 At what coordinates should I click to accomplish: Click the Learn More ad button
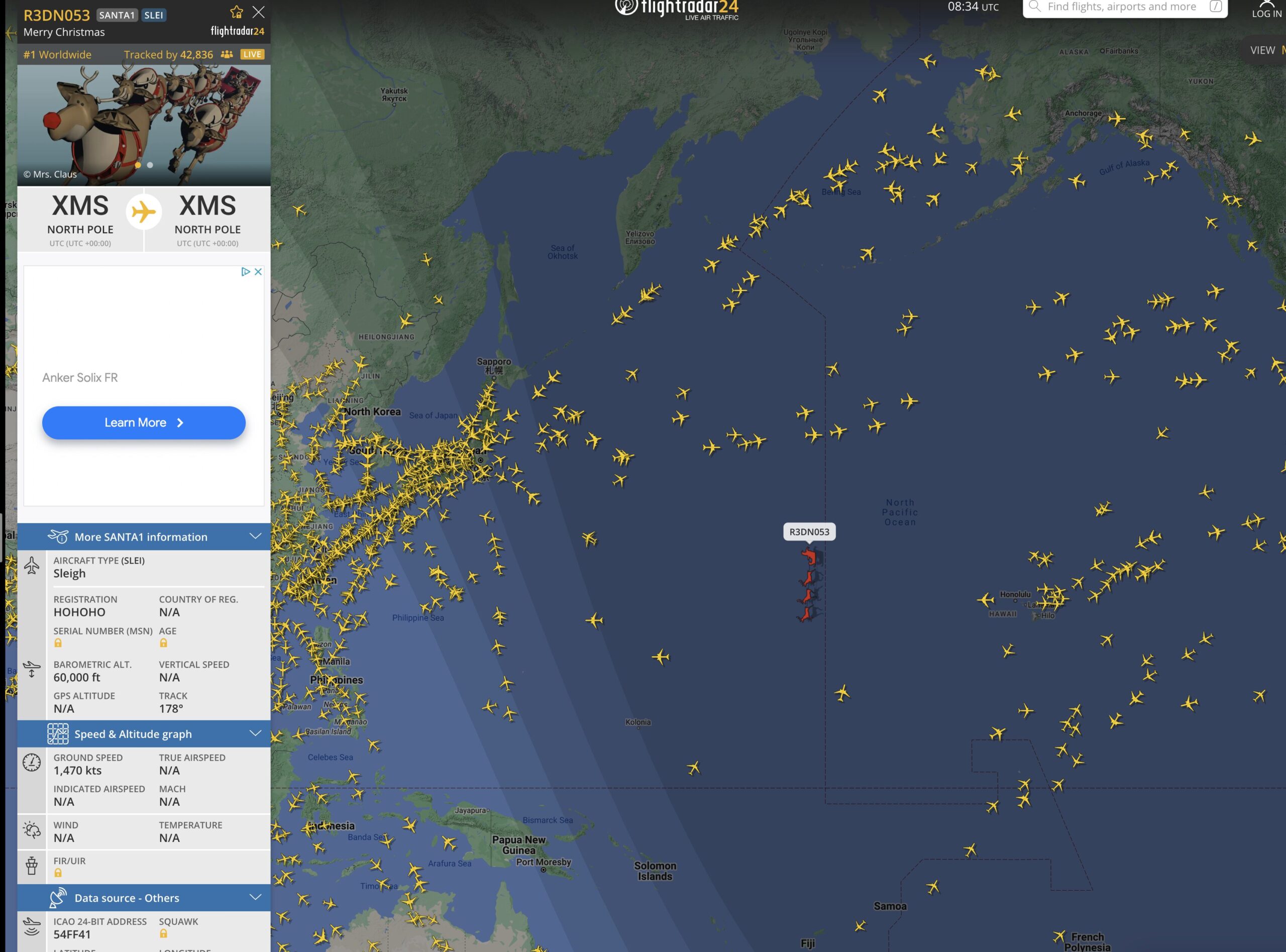[x=144, y=422]
